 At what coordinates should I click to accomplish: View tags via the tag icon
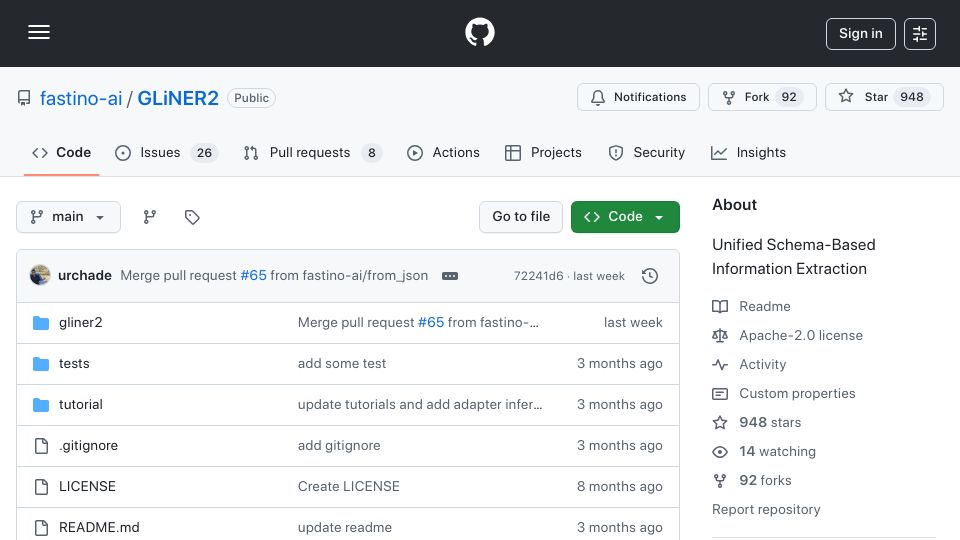click(192, 217)
